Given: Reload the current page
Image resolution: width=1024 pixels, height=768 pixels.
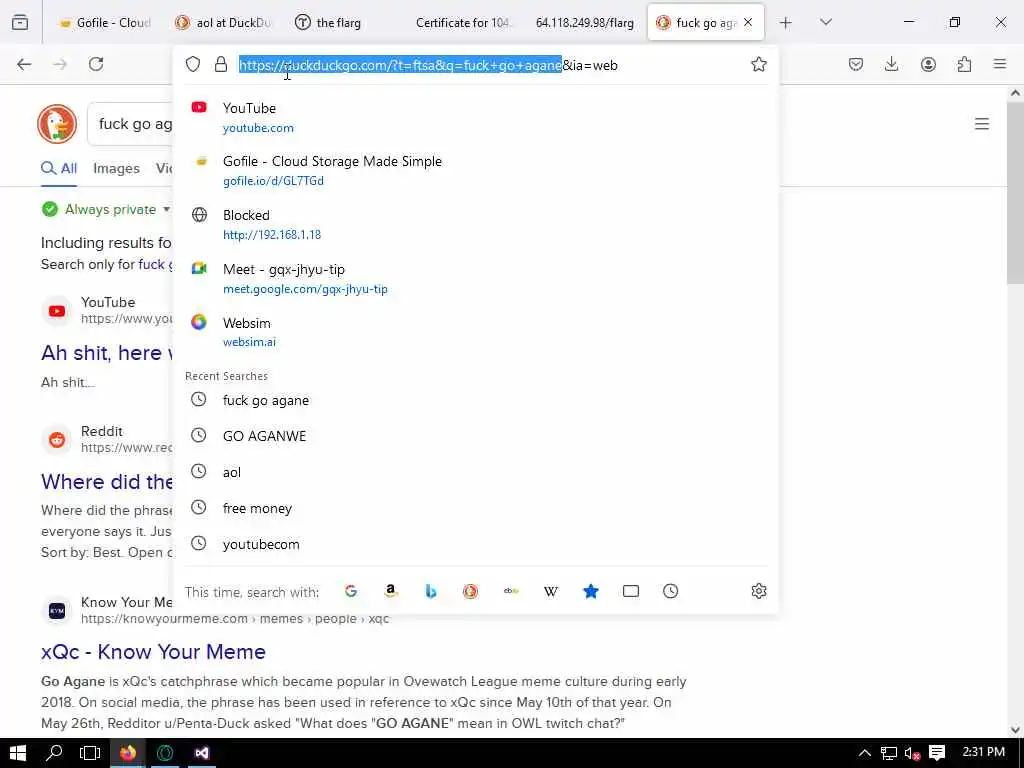Looking at the screenshot, I should pos(96,64).
